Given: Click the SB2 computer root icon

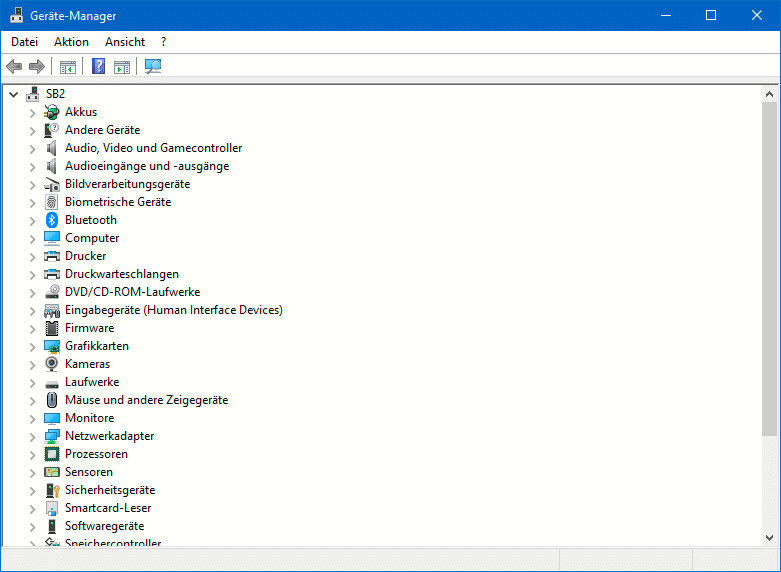Looking at the screenshot, I should [x=33, y=94].
